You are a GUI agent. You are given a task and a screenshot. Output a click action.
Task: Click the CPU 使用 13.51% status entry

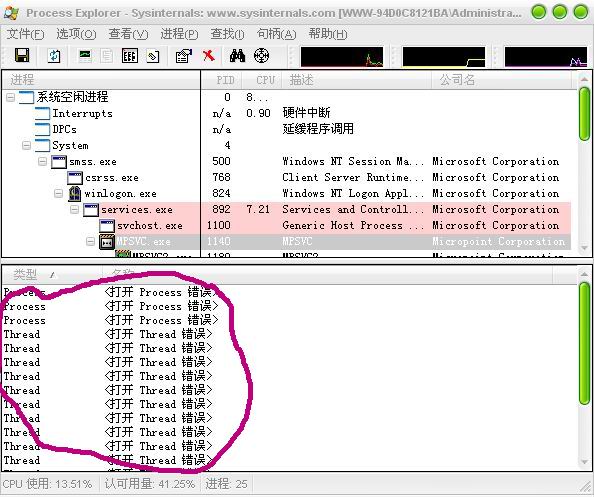(x=47, y=484)
